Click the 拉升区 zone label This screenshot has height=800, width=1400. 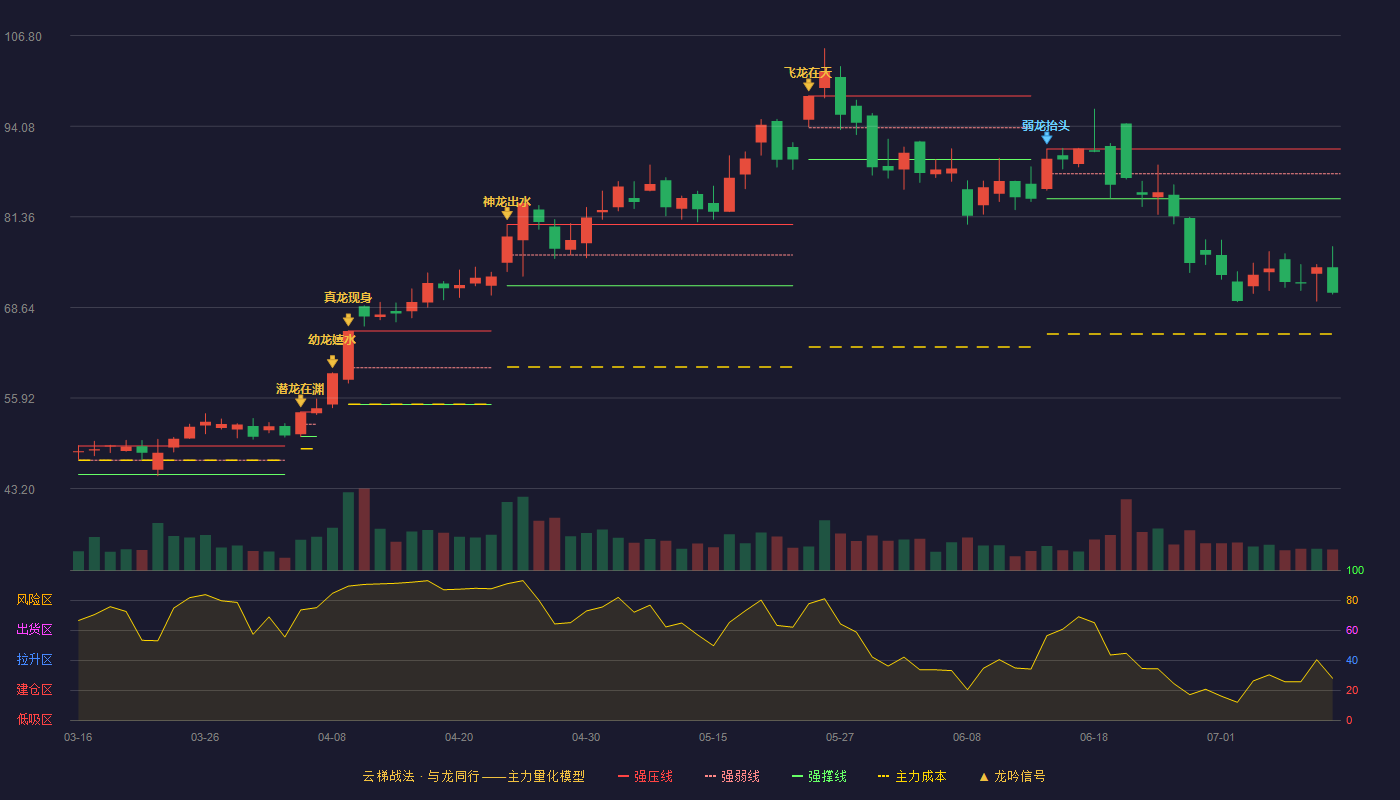pyautogui.click(x=34, y=660)
